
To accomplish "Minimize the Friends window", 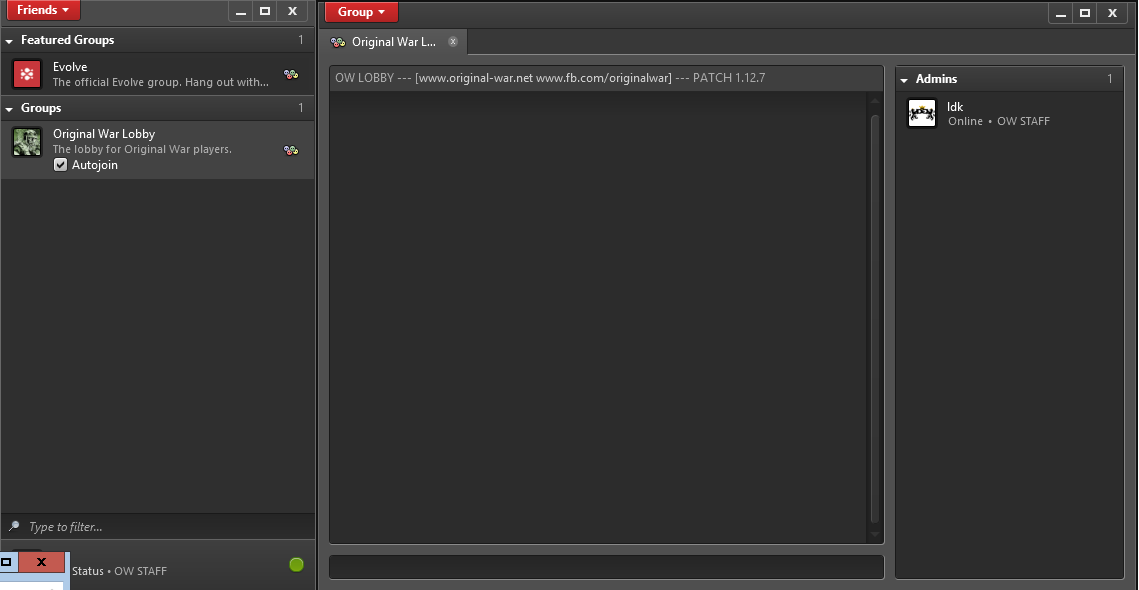I will 241,11.
